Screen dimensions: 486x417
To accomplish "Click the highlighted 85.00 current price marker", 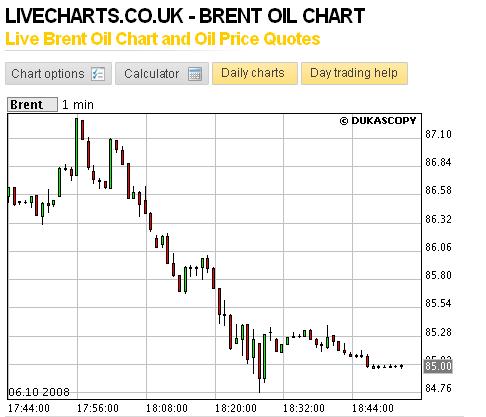I will pos(438,366).
